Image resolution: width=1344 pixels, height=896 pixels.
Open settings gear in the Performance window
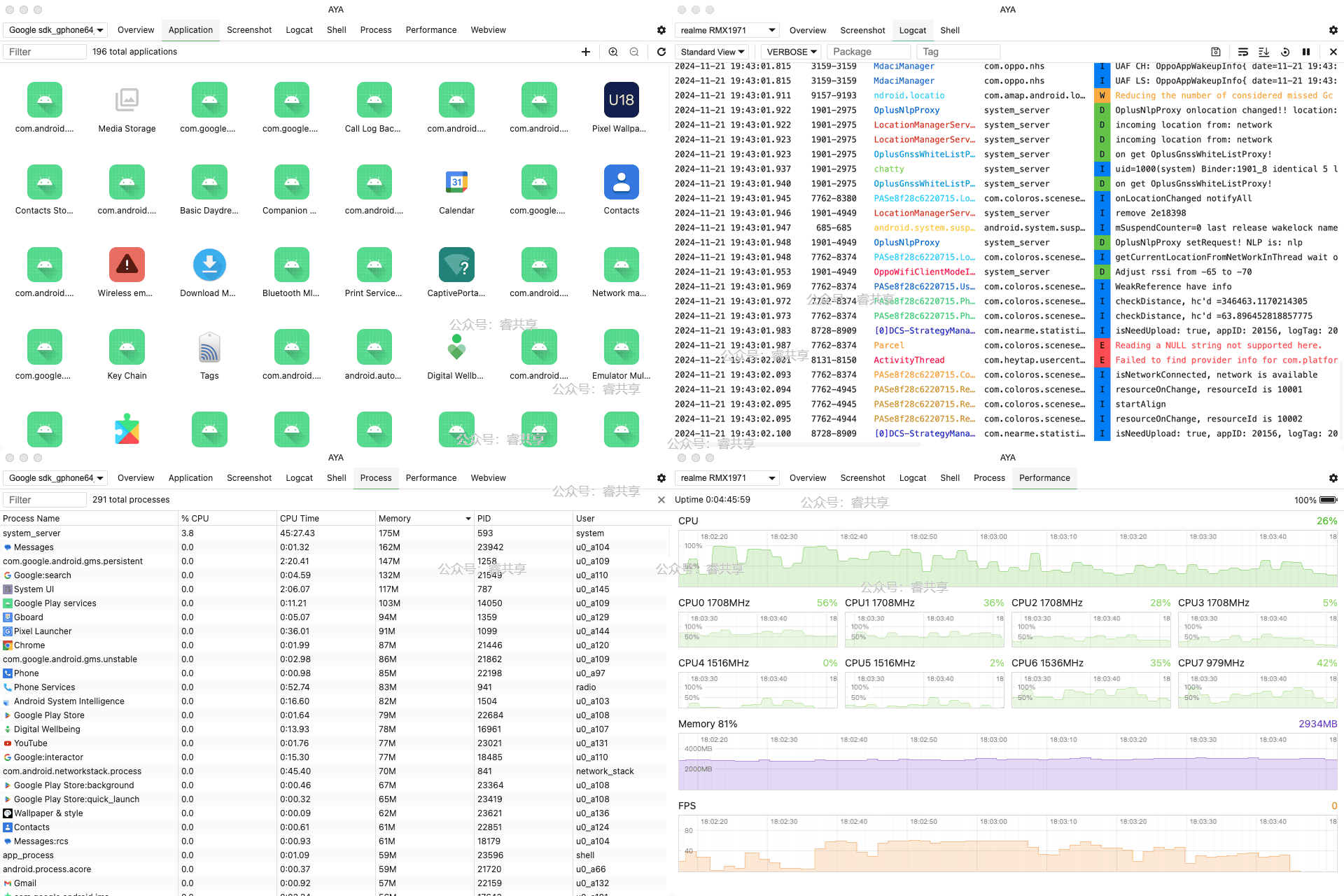[x=1333, y=478]
